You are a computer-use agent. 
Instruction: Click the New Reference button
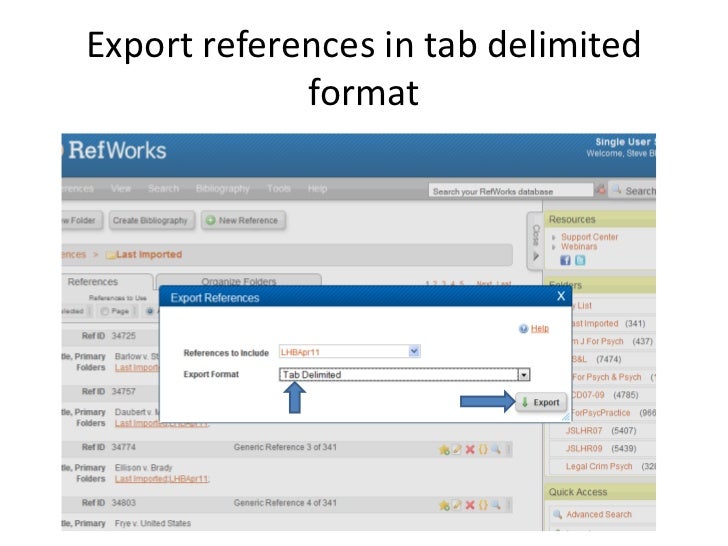tap(243, 221)
